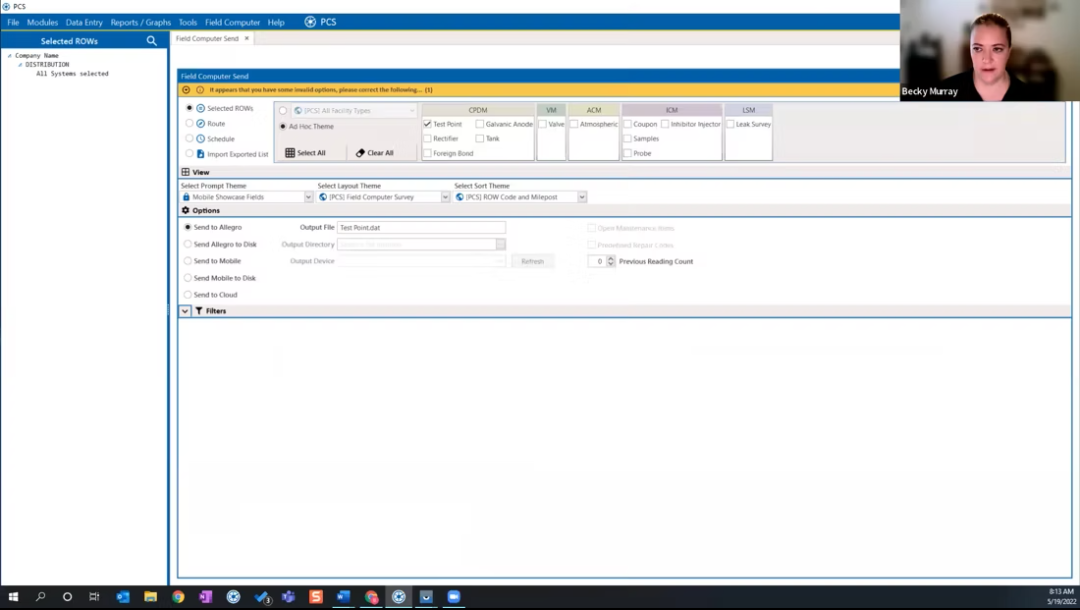The width and height of the screenshot is (1080, 610).
Task: Click the View grid icon
Action: [x=185, y=172]
